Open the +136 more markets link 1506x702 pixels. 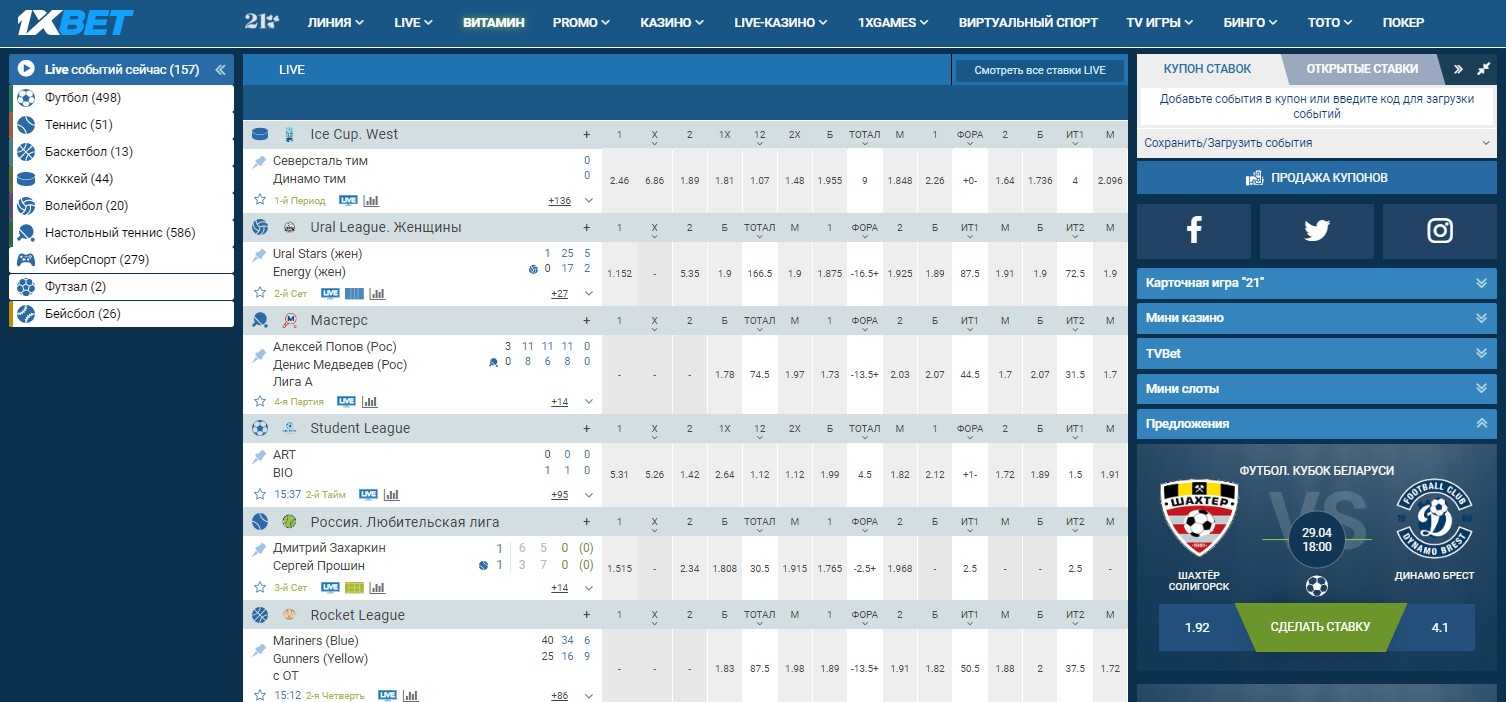(x=560, y=201)
